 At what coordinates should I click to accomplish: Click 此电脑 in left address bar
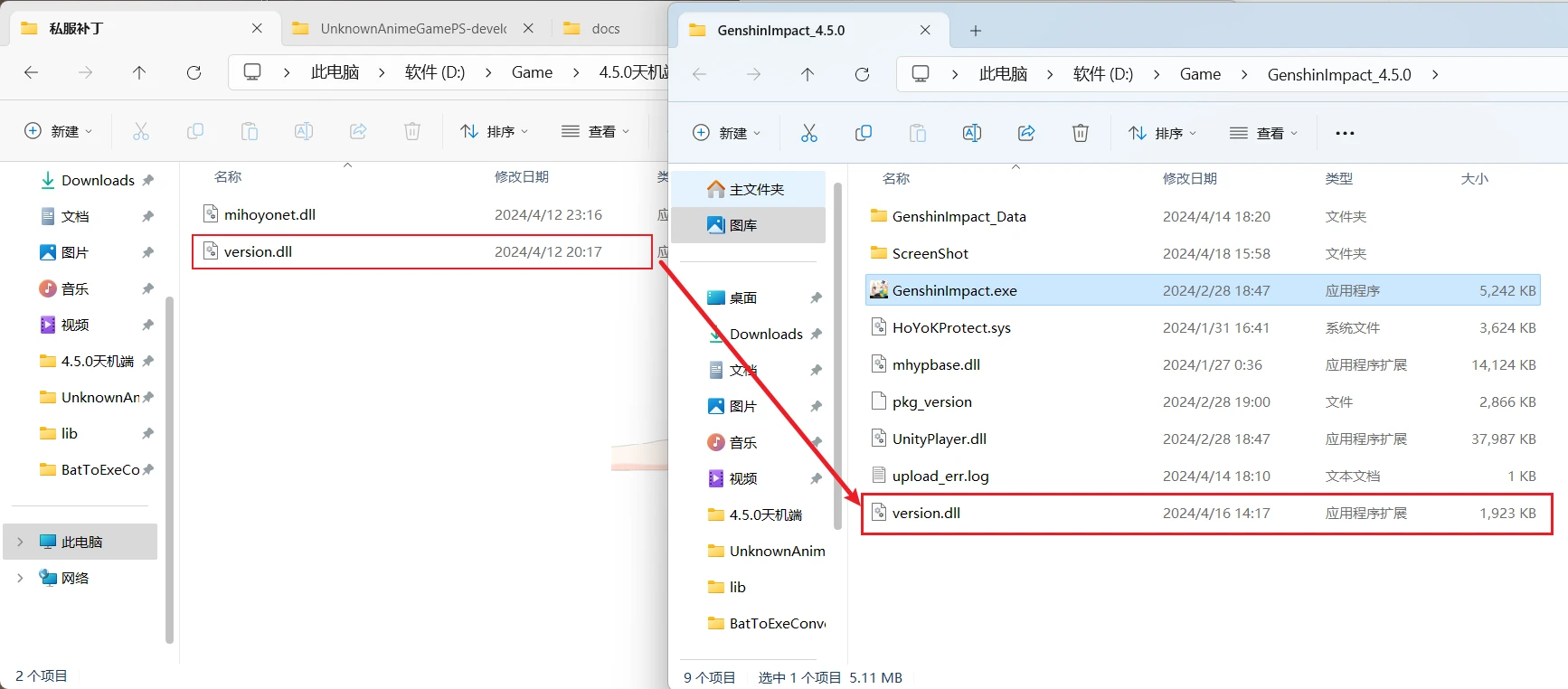tap(335, 72)
